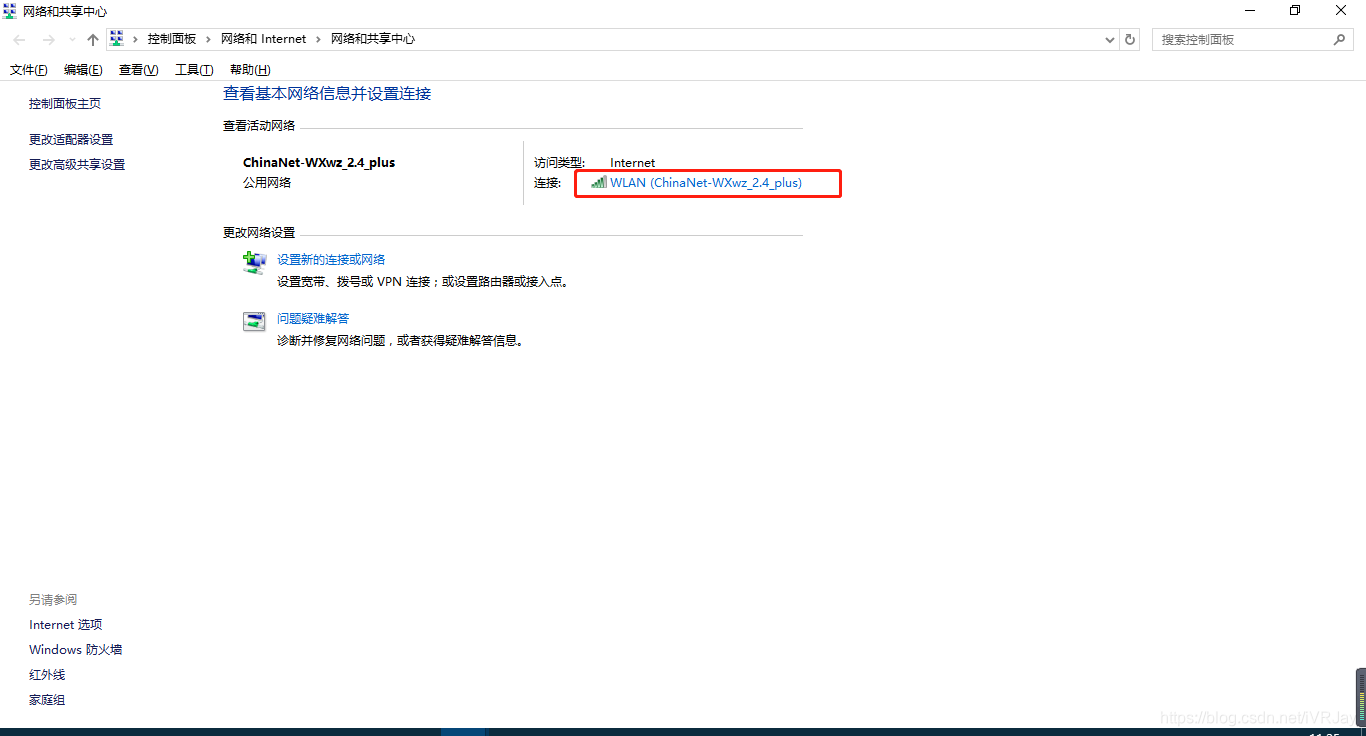Open Windows 防火墙
The width and height of the screenshot is (1366, 736).
76,650
